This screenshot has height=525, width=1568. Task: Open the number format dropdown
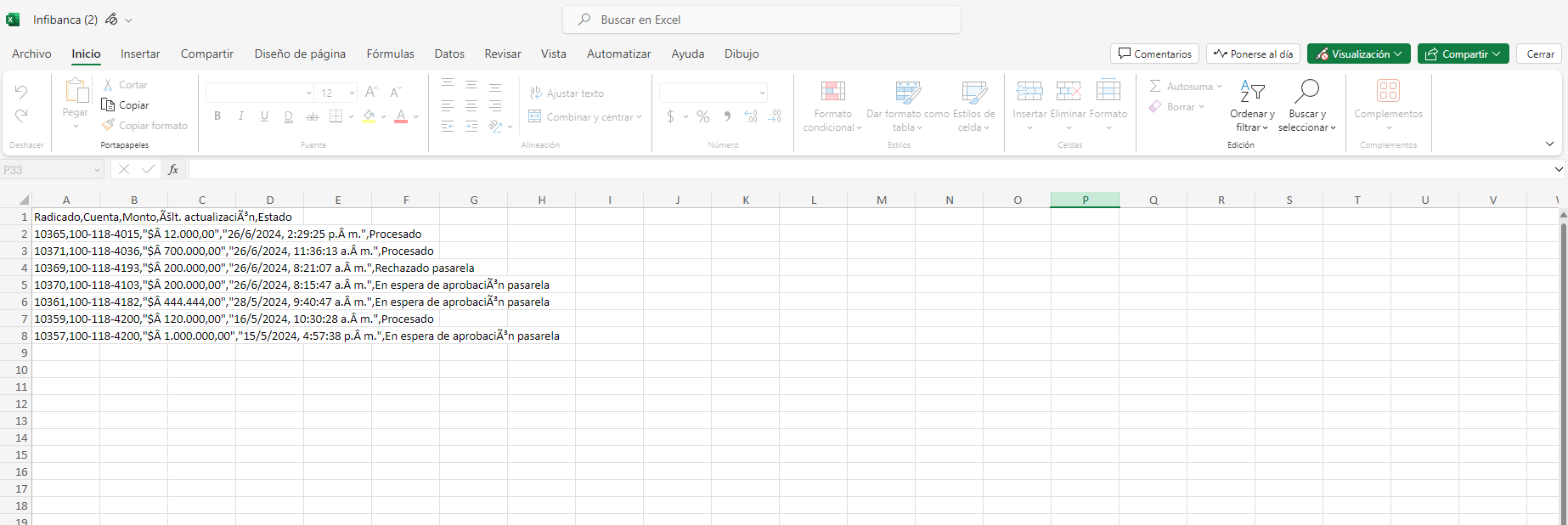click(x=762, y=93)
